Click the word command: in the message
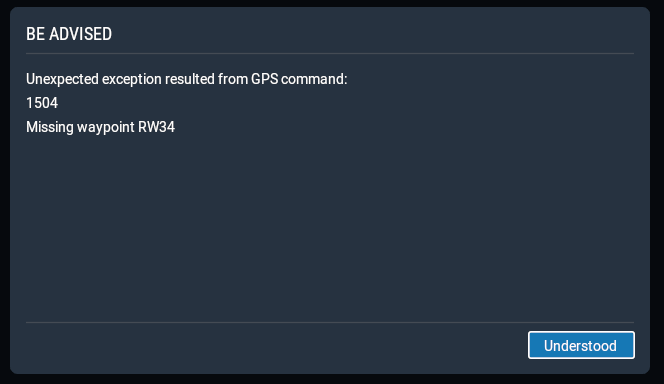 314,79
